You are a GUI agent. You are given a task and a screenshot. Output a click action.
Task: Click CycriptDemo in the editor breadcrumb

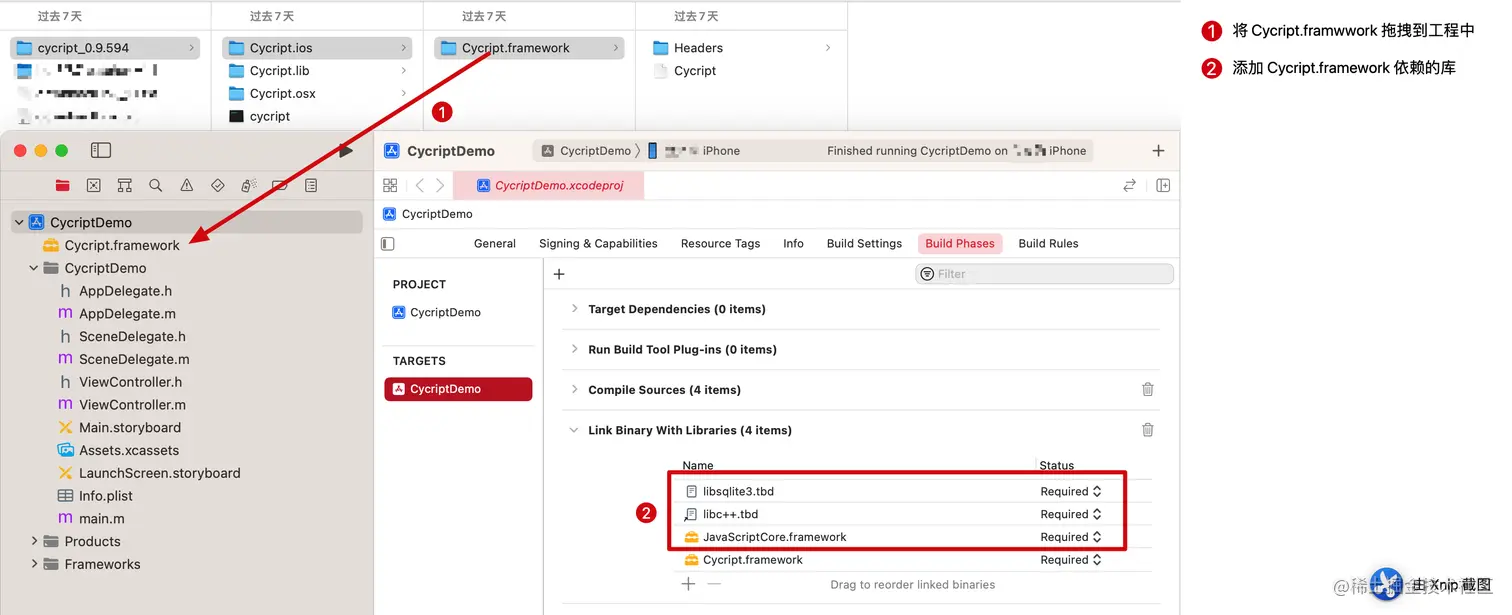click(x=428, y=214)
